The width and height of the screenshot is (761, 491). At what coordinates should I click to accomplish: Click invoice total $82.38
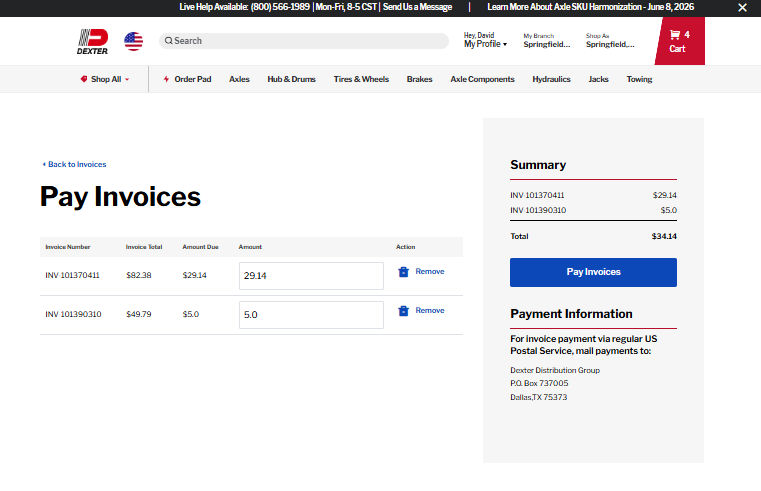[139, 276]
